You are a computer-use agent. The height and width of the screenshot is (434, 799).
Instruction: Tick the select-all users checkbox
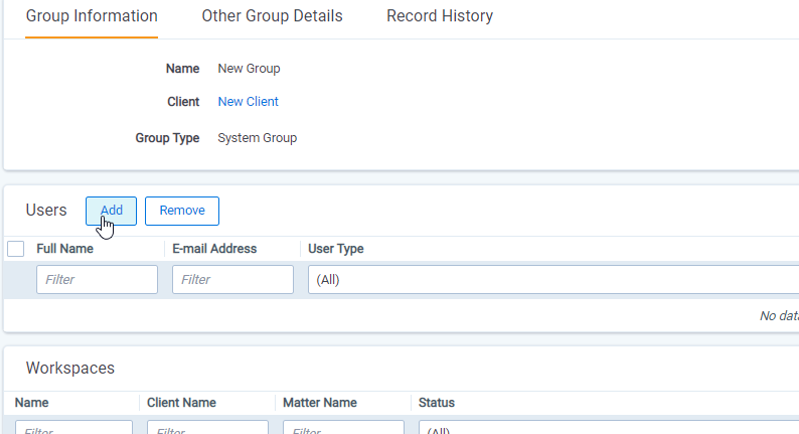pos(16,249)
